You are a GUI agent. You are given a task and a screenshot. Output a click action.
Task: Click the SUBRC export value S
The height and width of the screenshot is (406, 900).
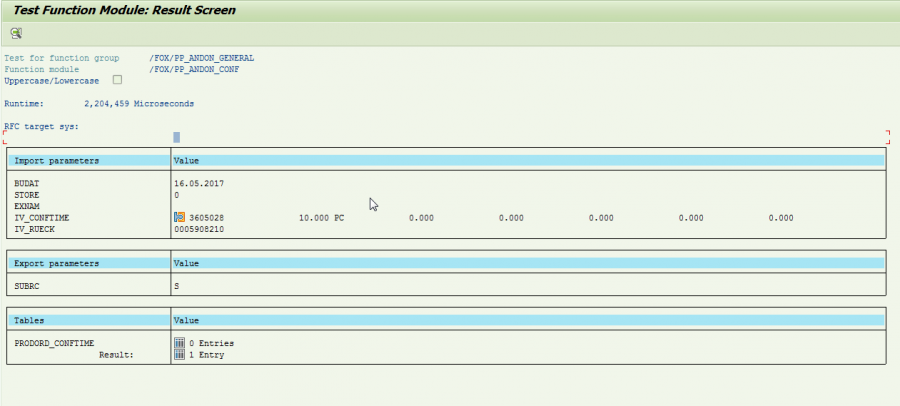[x=177, y=285]
